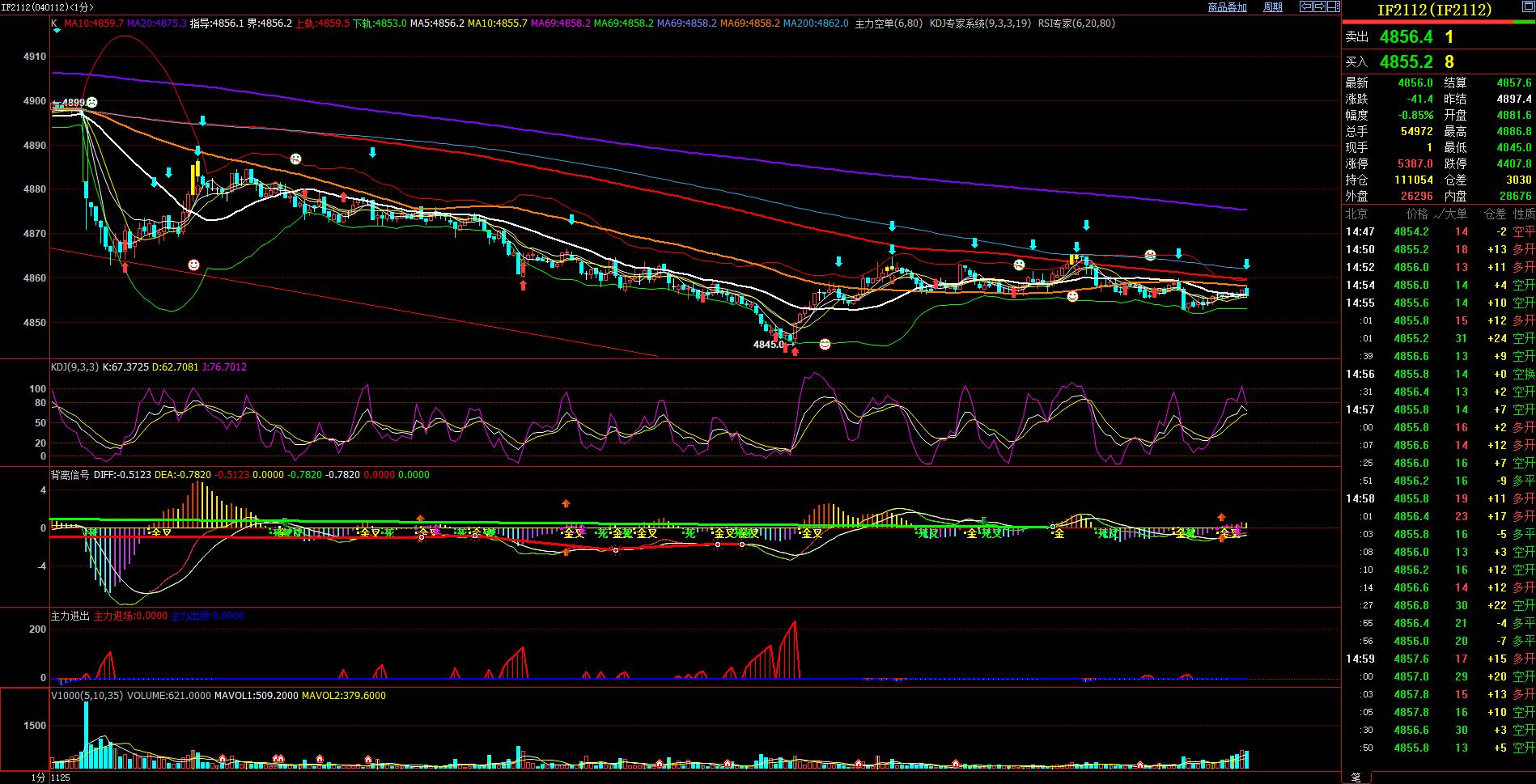This screenshot has height=784, width=1536.
Task: Click the right arrow navigation icon
Action: 1319,6
